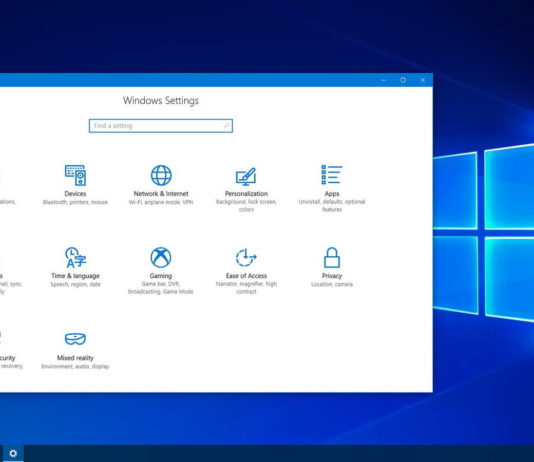Screen dimensions: 534x462
Task: Open the Devices settings icon
Action: click(x=75, y=175)
